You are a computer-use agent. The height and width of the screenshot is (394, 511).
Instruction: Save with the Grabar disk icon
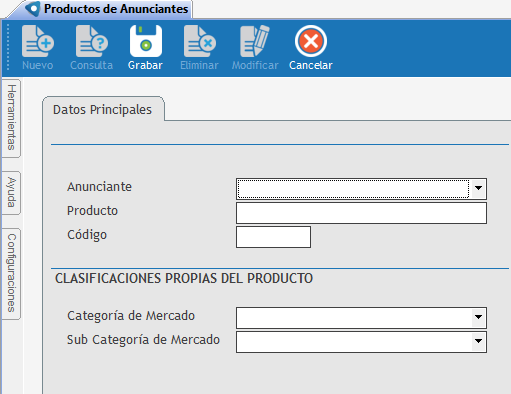tap(146, 41)
